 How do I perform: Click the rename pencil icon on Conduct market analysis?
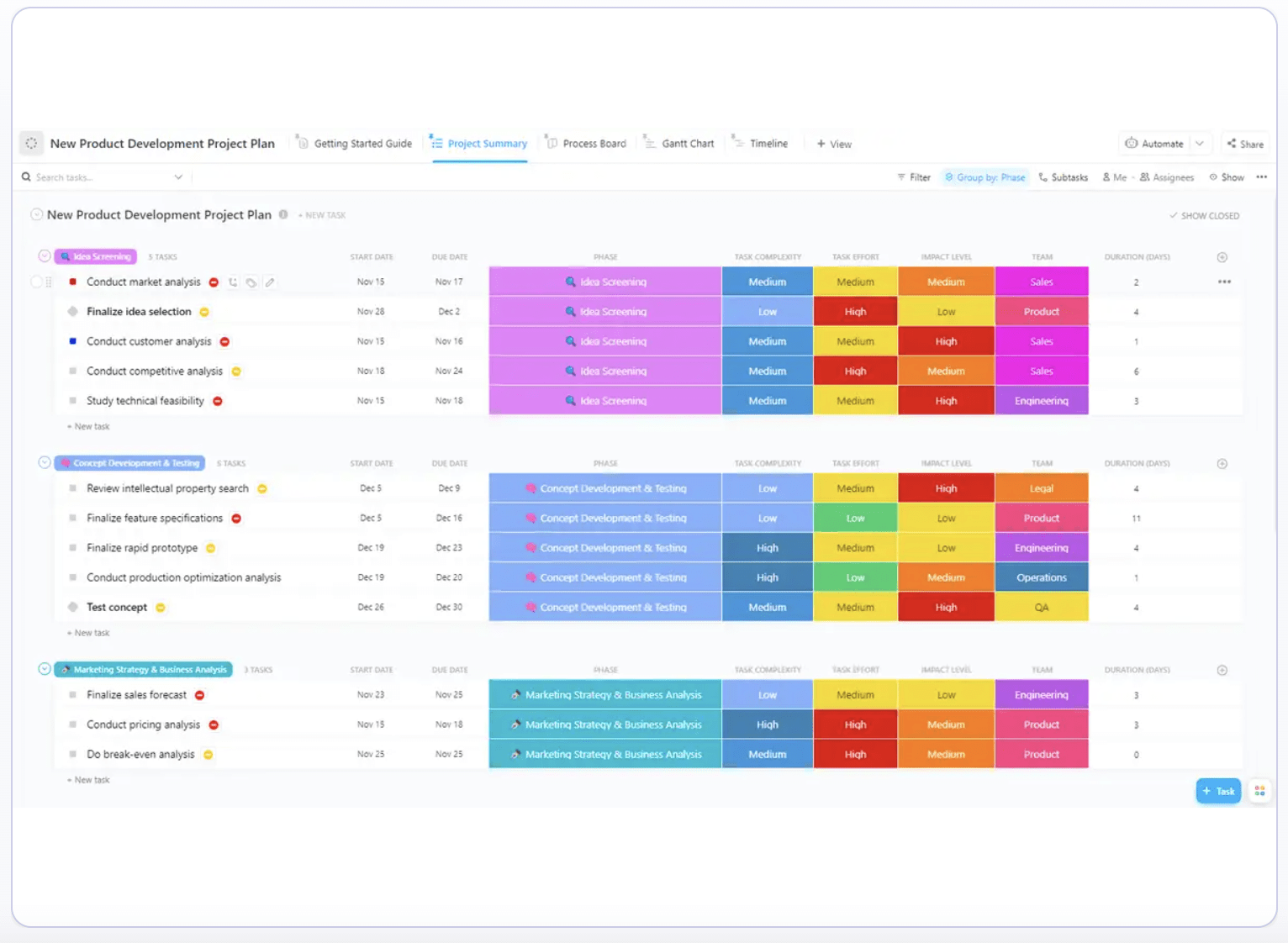click(x=270, y=282)
